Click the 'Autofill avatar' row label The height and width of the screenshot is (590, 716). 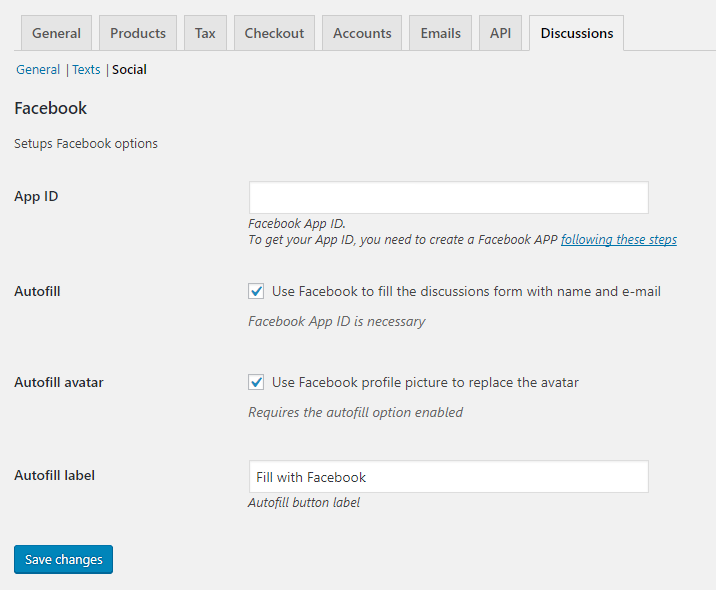pos(59,382)
